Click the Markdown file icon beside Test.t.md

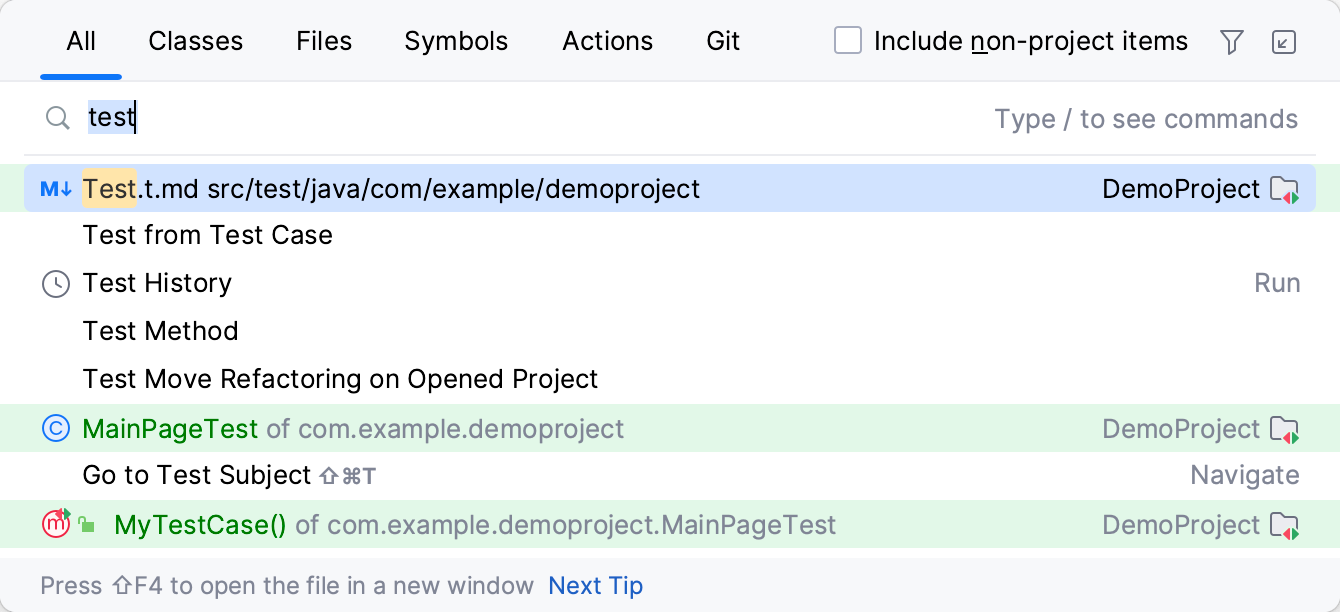tap(56, 189)
